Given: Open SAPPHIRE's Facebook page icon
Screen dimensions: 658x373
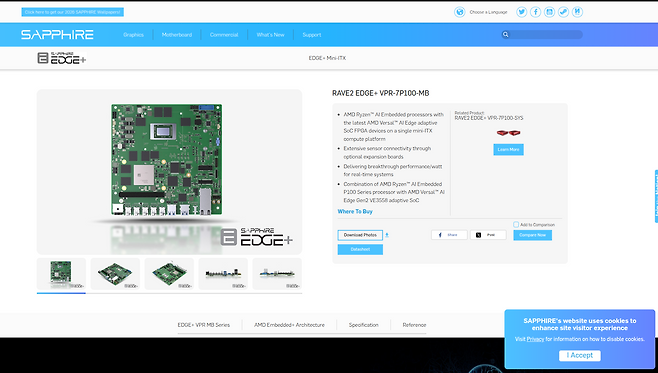Looking at the screenshot, I should click(x=535, y=12).
